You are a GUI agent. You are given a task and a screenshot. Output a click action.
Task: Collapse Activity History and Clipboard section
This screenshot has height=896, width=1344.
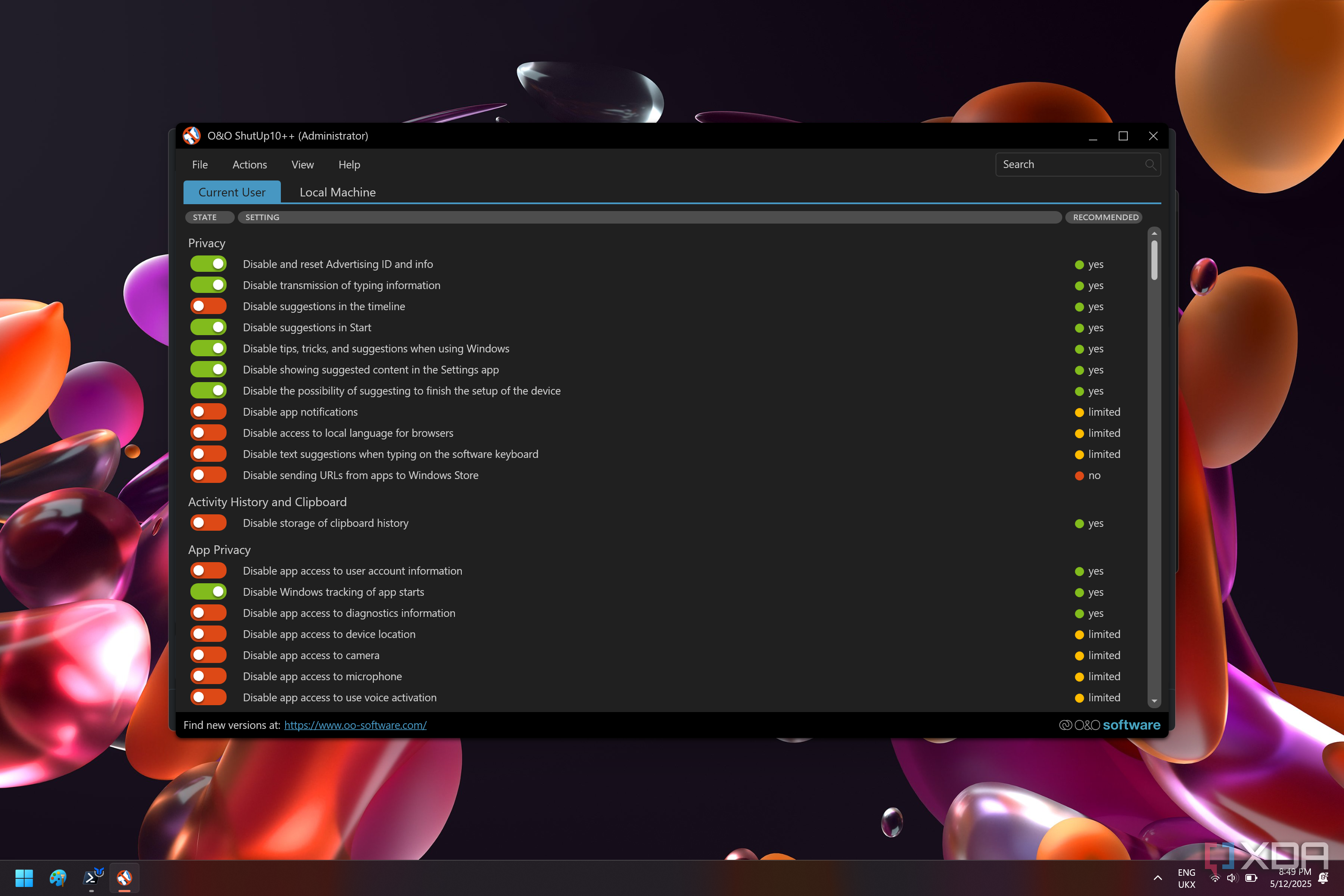[268, 502]
